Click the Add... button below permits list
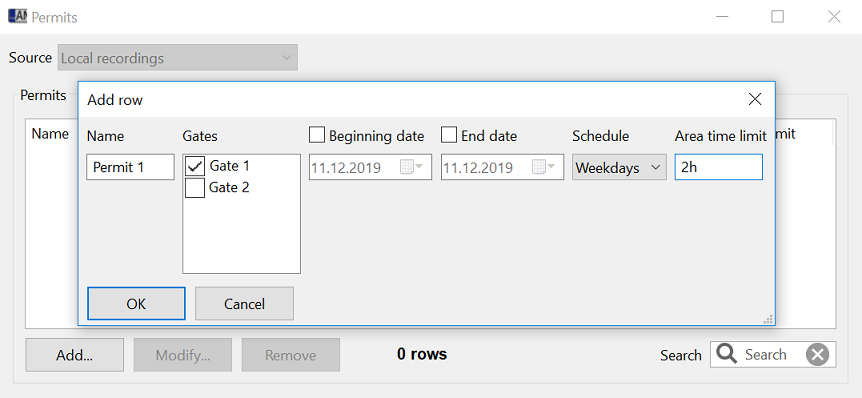This screenshot has width=862, height=398. click(74, 355)
